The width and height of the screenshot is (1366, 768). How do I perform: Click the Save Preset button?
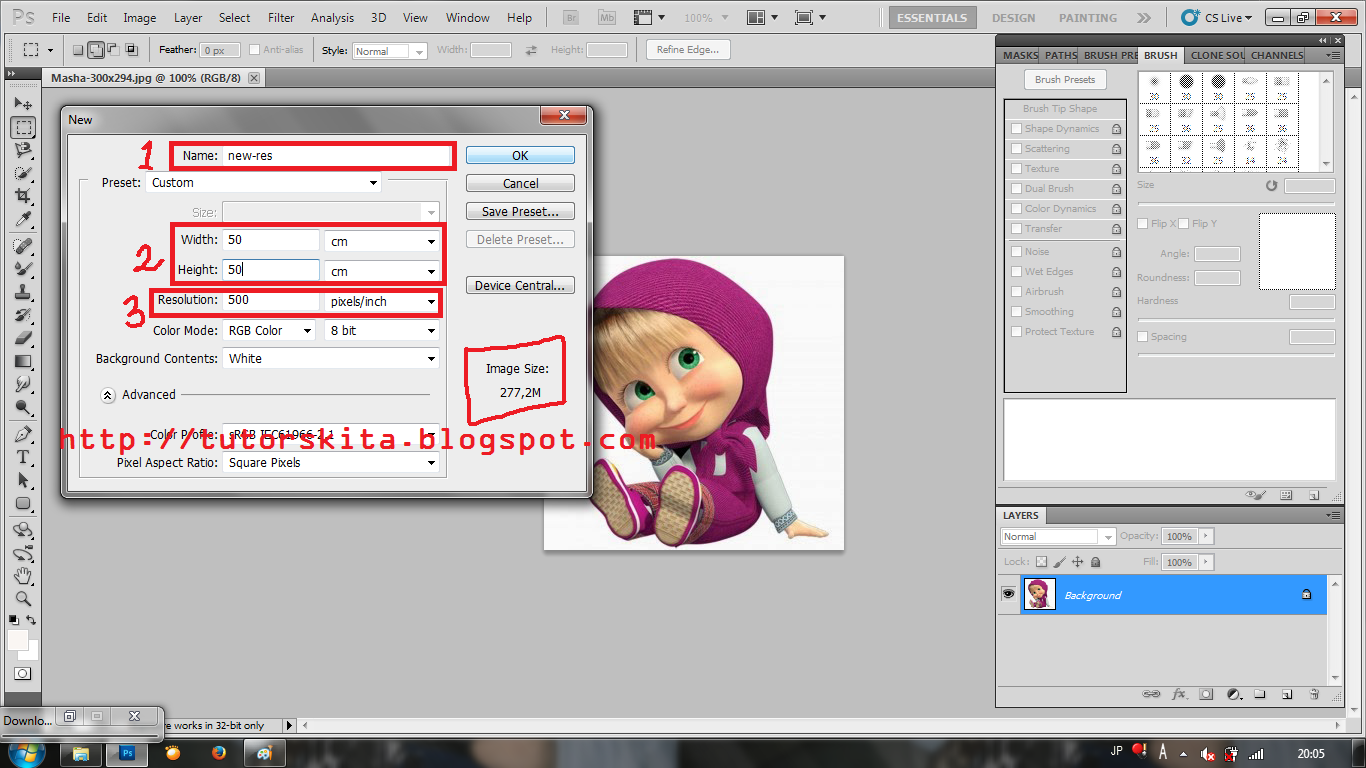click(520, 211)
